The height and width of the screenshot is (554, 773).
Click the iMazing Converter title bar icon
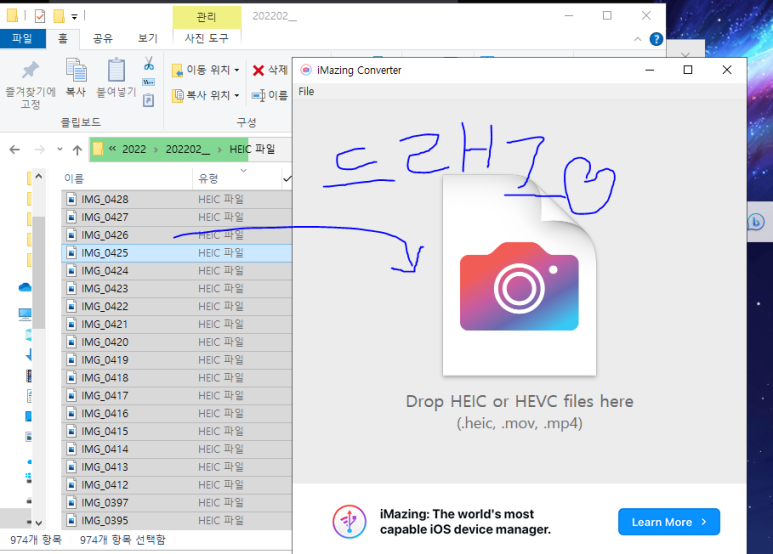point(306,70)
